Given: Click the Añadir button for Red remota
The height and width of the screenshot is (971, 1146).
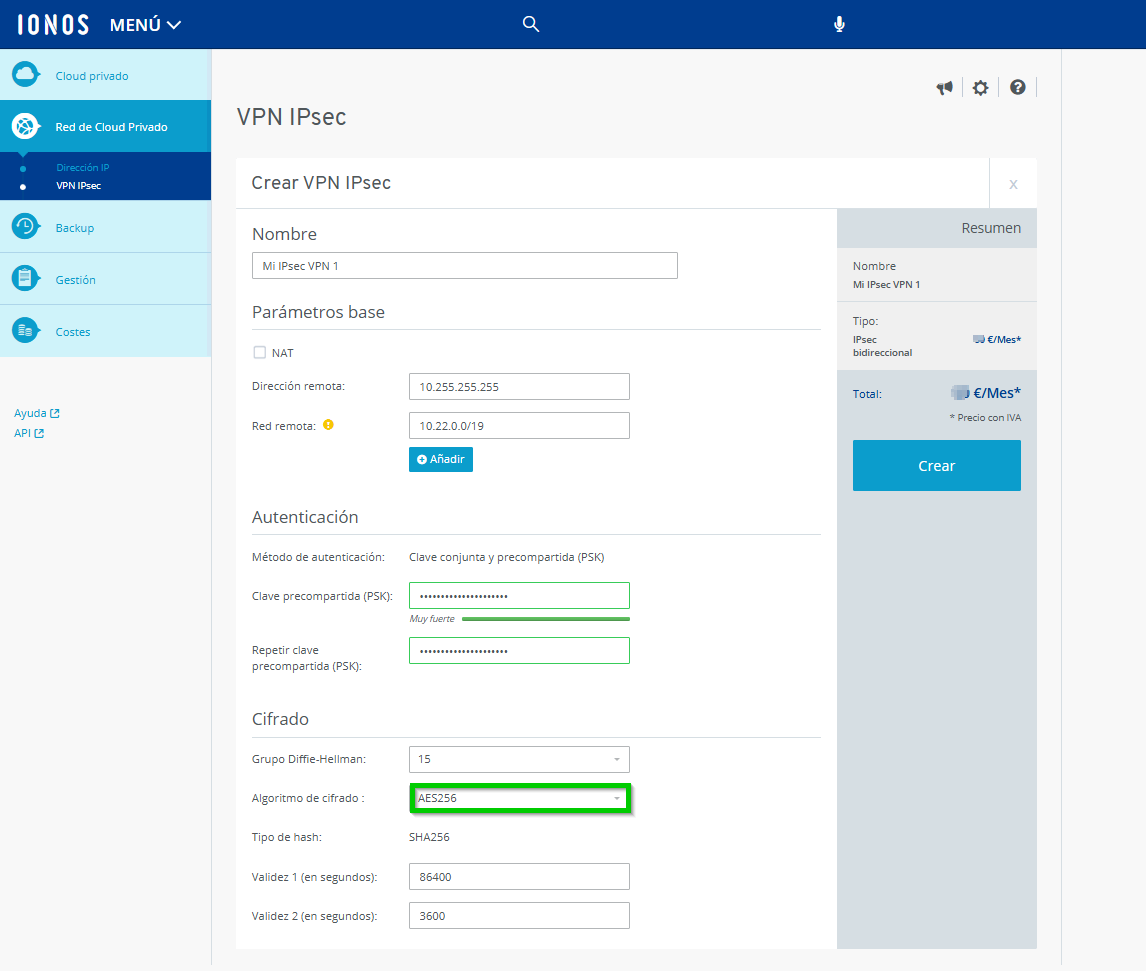Looking at the screenshot, I should 440,459.
